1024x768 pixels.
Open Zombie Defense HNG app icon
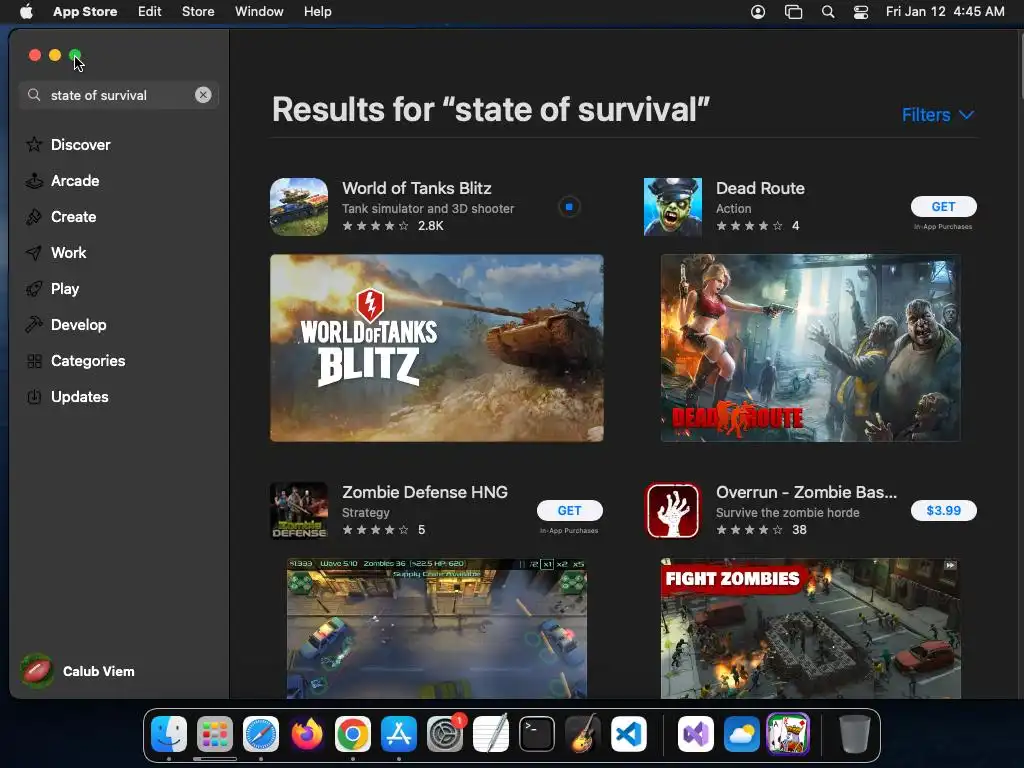(x=299, y=511)
